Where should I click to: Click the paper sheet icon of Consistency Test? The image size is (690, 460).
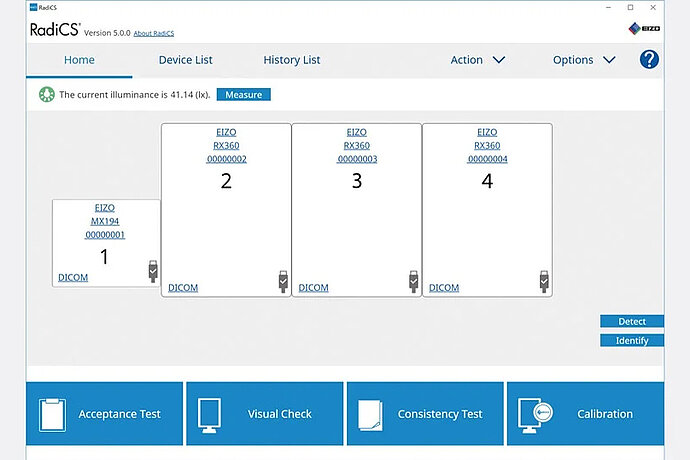click(370, 415)
